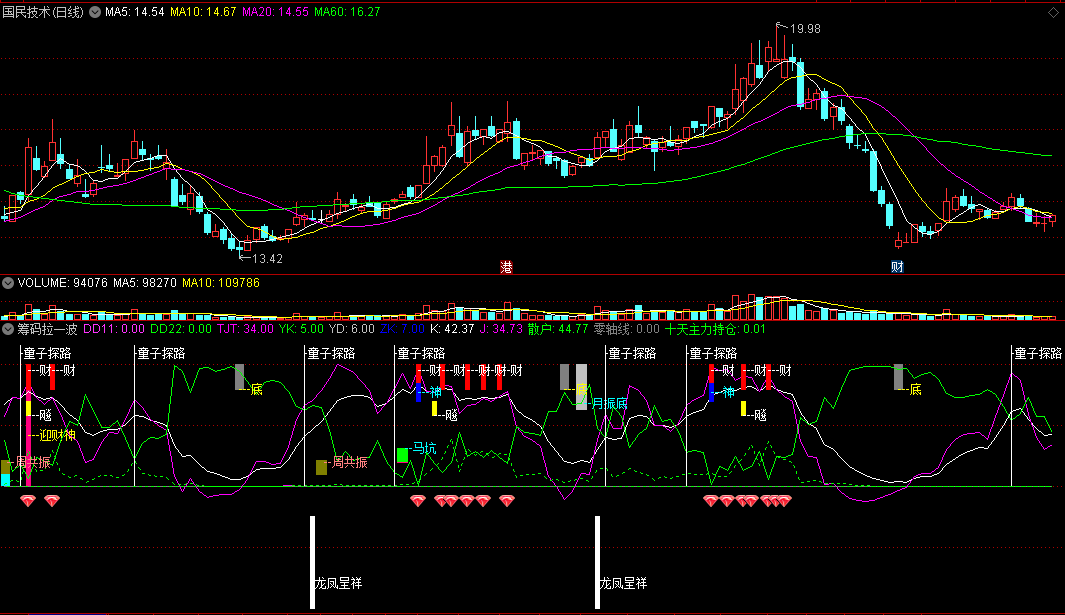Expand the 筹码拉一波 indicator panel menu arrow
The image size is (1065, 615).
coord(8,330)
